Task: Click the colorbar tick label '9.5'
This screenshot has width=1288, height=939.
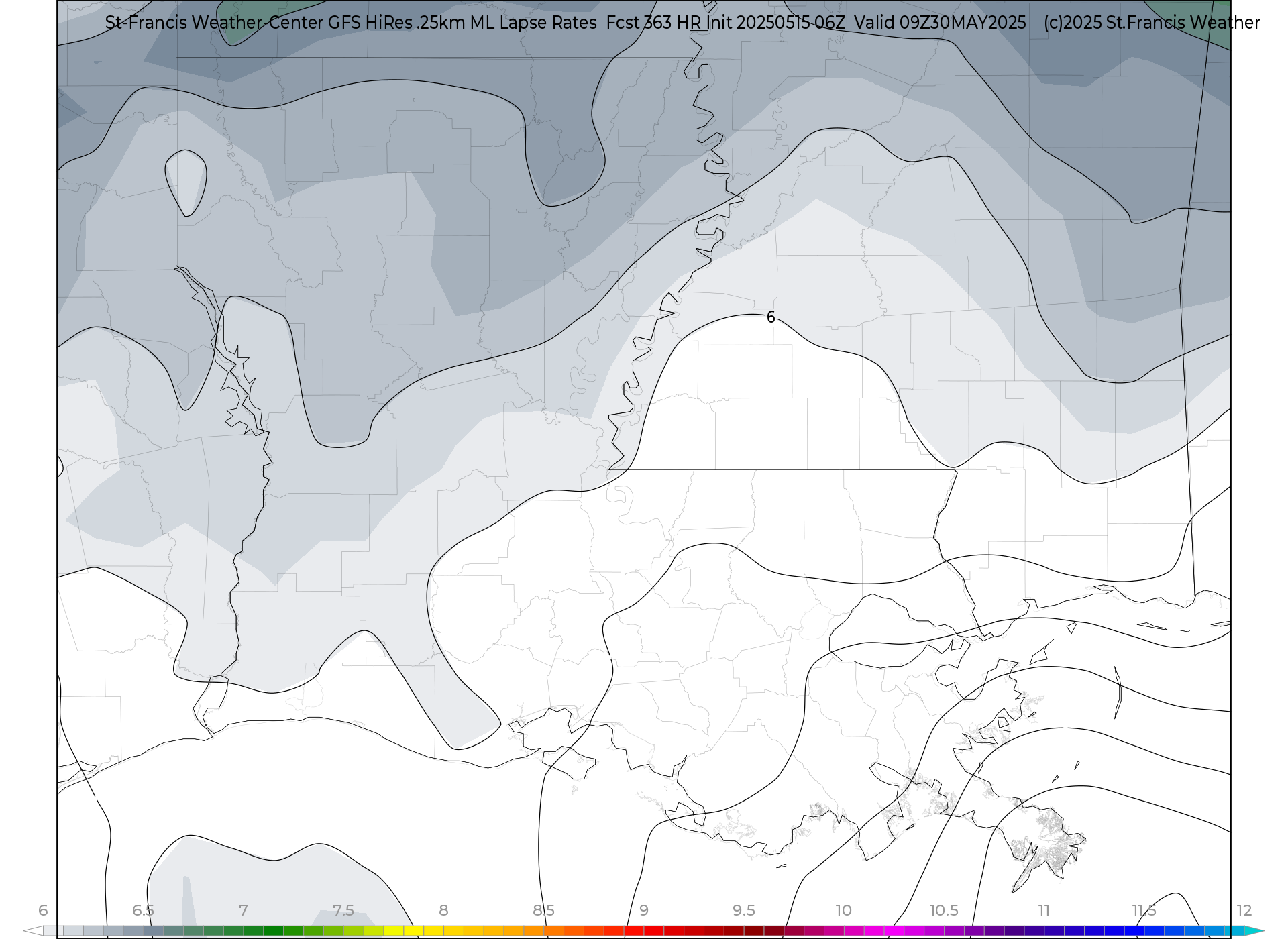Action: click(743, 910)
